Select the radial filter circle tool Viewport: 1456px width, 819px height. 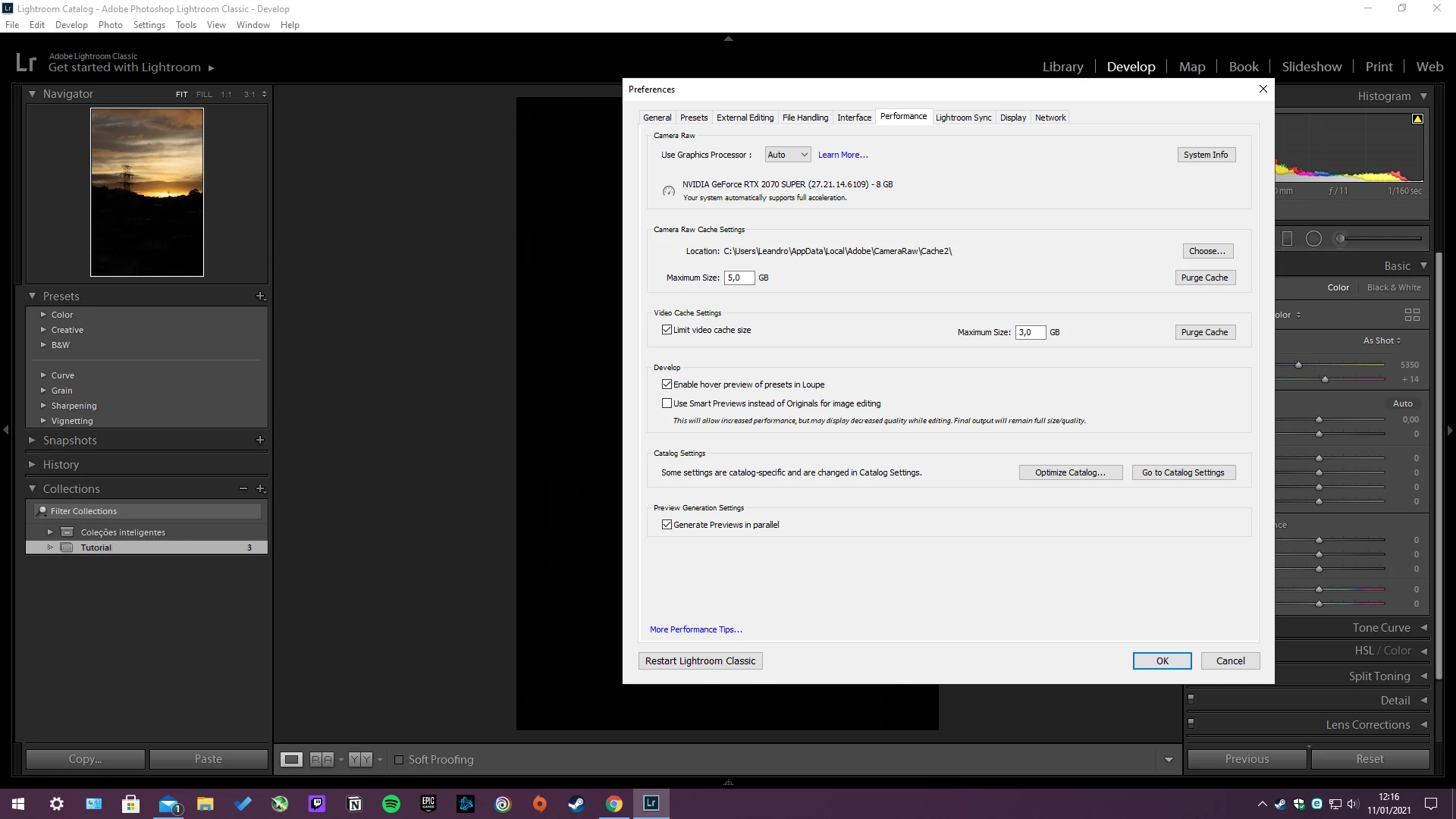[1313, 240]
